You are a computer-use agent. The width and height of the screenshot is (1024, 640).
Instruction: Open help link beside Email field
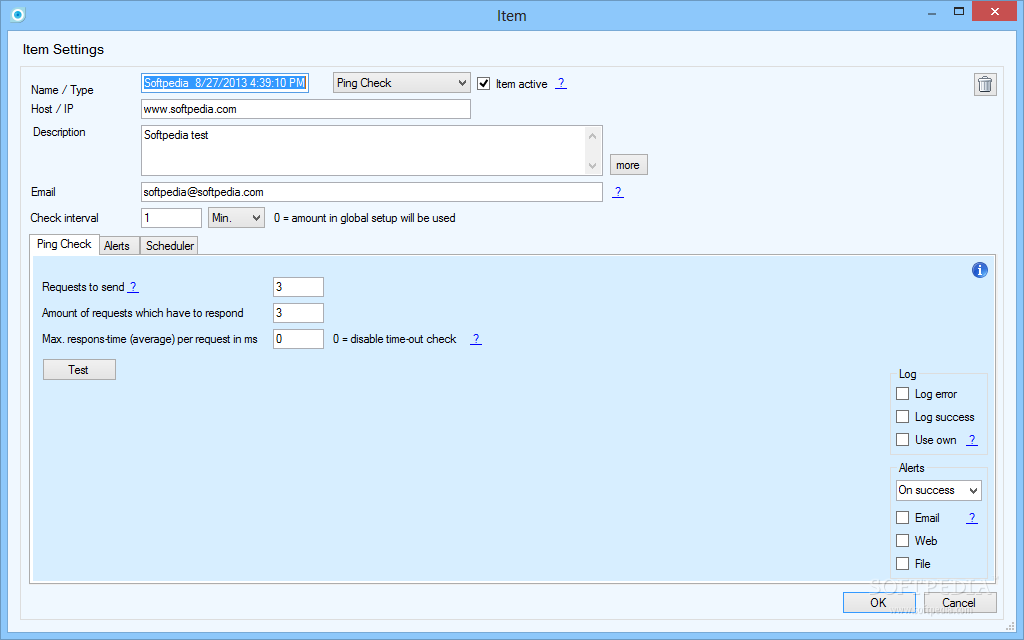coord(618,191)
